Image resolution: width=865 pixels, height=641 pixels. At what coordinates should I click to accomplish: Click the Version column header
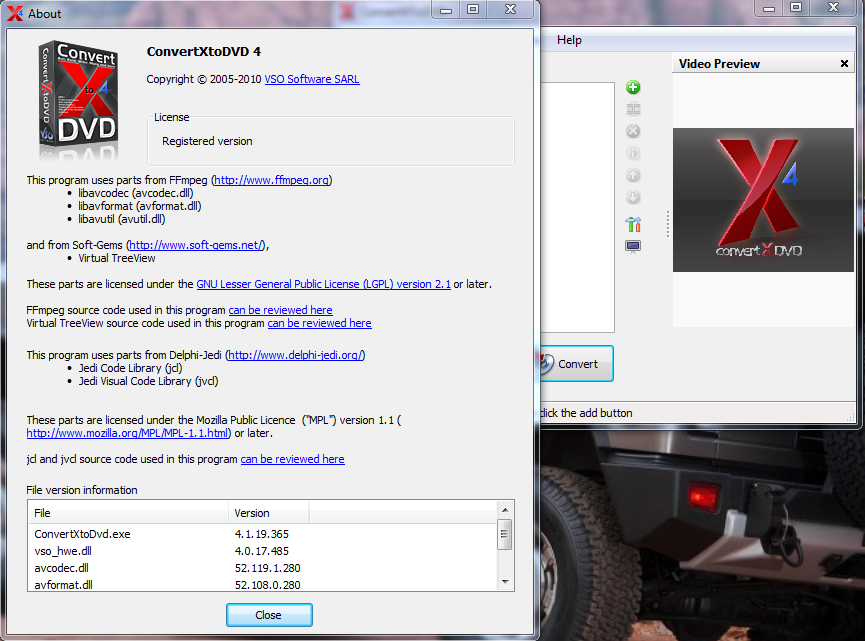269,513
